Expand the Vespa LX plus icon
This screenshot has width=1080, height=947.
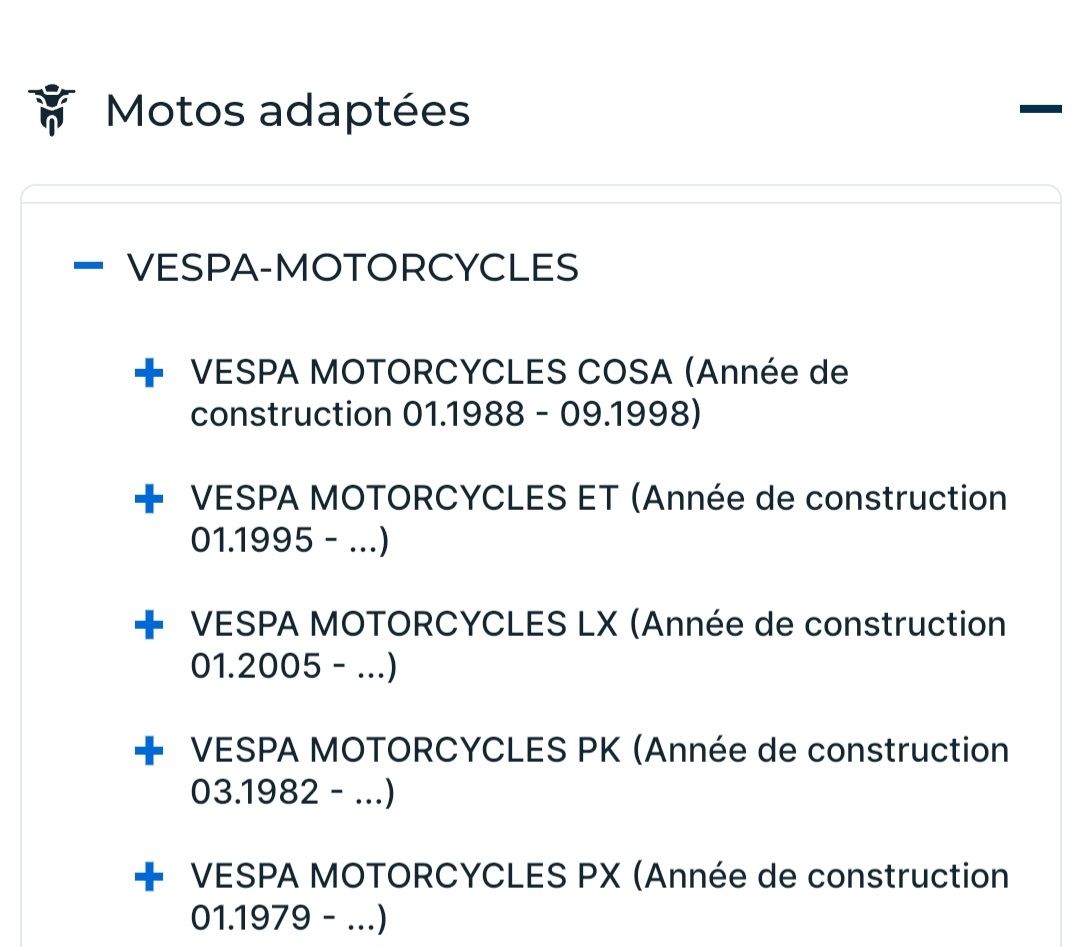tap(149, 625)
